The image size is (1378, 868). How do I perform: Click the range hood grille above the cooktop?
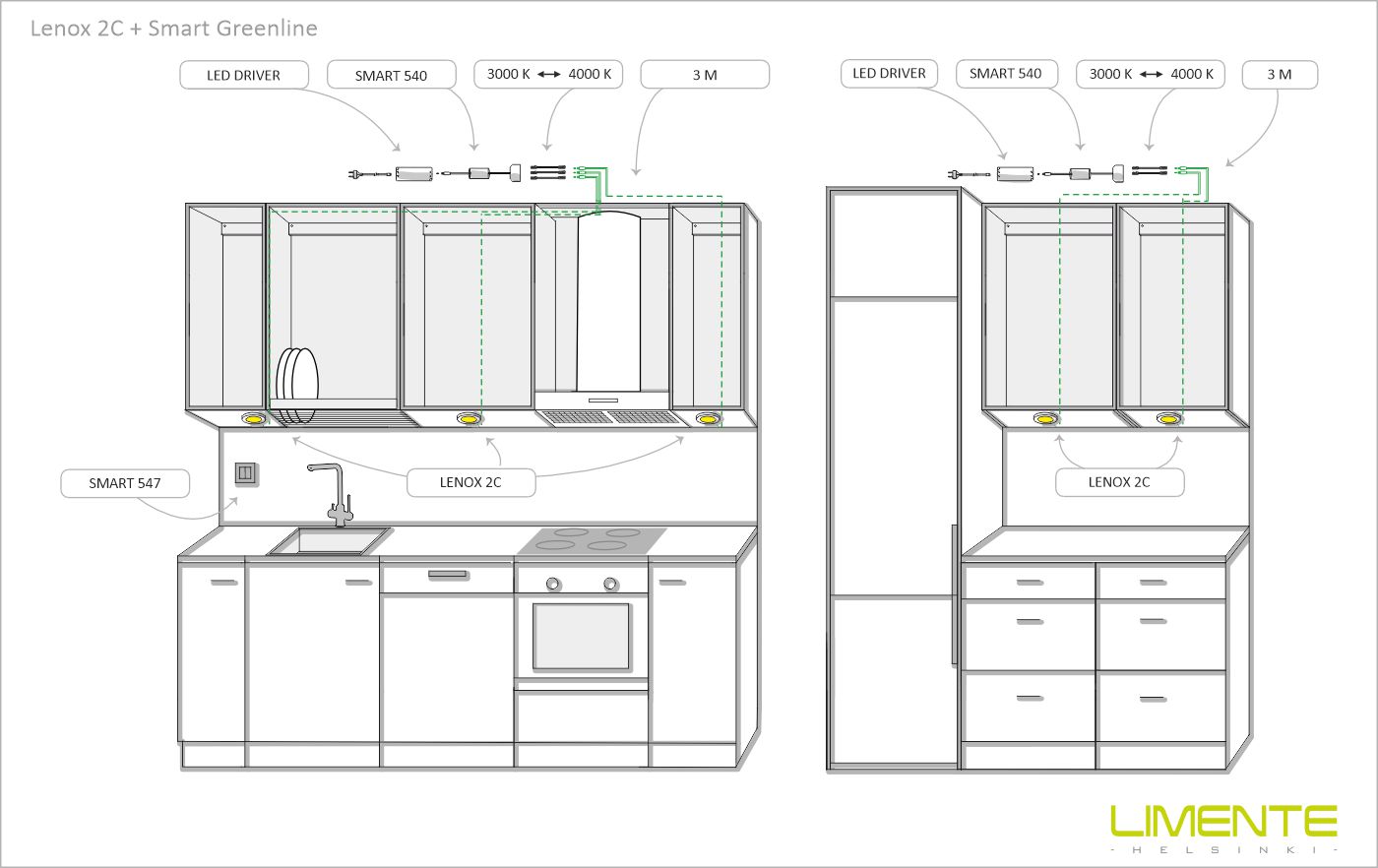[611, 417]
